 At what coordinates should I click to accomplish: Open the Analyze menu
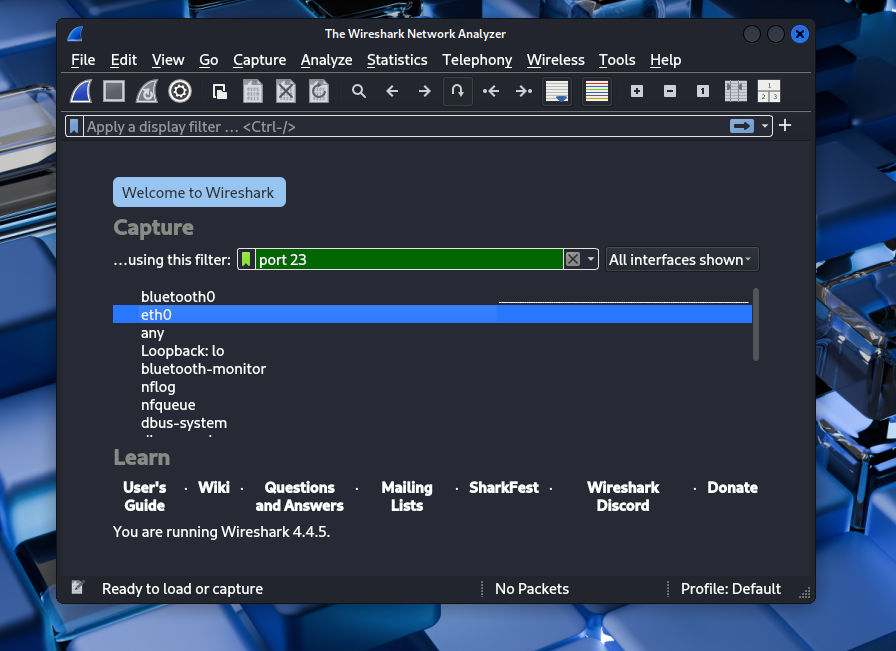pyautogui.click(x=326, y=60)
